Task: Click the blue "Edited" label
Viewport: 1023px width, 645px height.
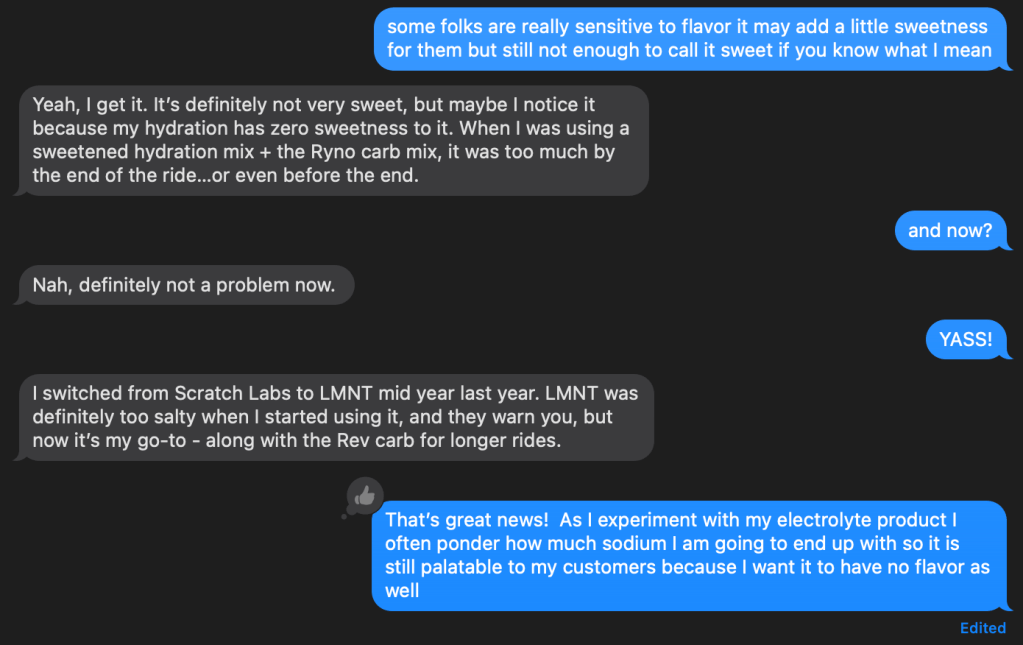Action: [982, 628]
